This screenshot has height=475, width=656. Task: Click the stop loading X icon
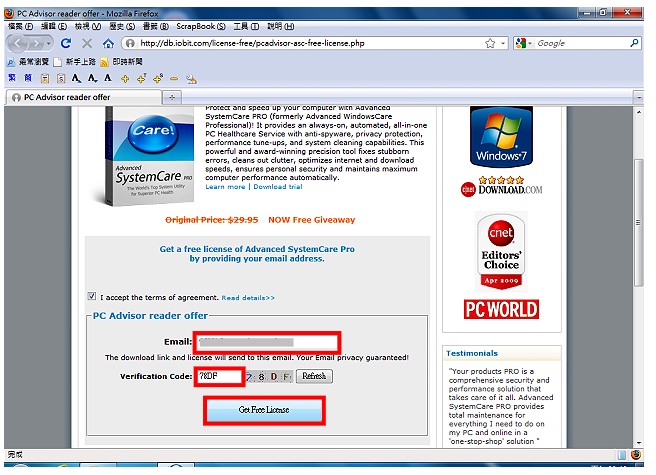(87, 43)
